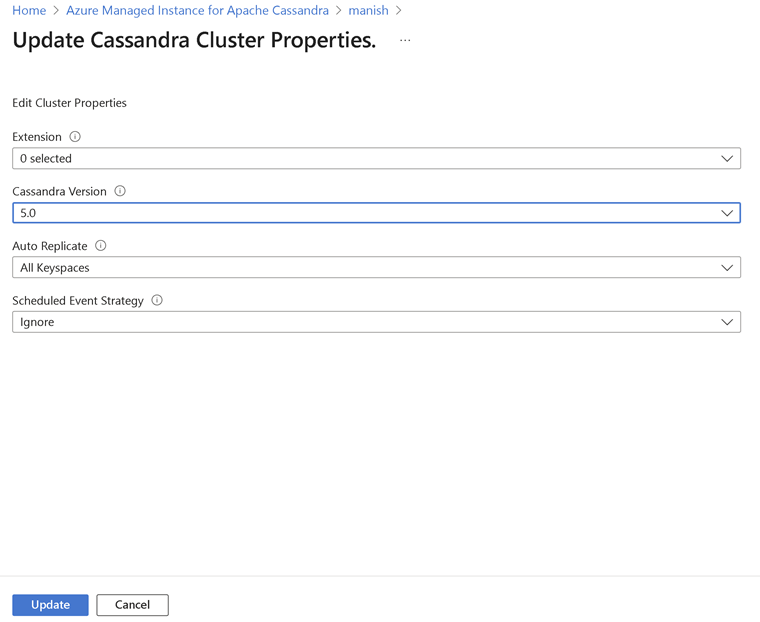The image size is (760, 622).
Task: Click the Extension field label
Action: click(x=37, y=137)
